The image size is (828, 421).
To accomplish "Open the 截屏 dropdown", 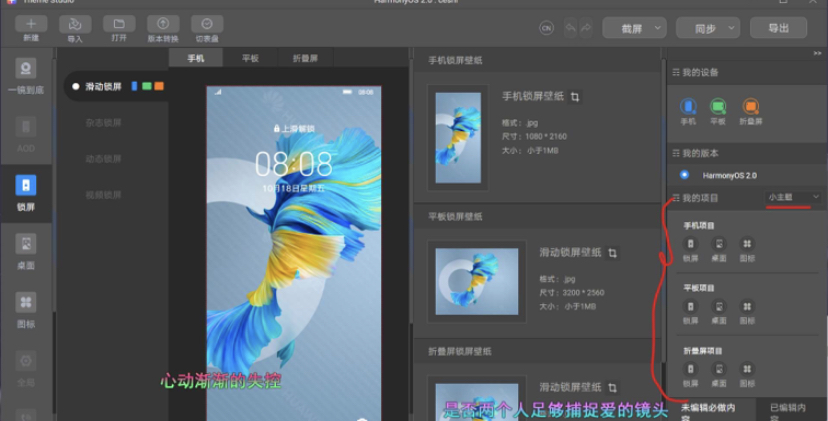I will [634, 28].
